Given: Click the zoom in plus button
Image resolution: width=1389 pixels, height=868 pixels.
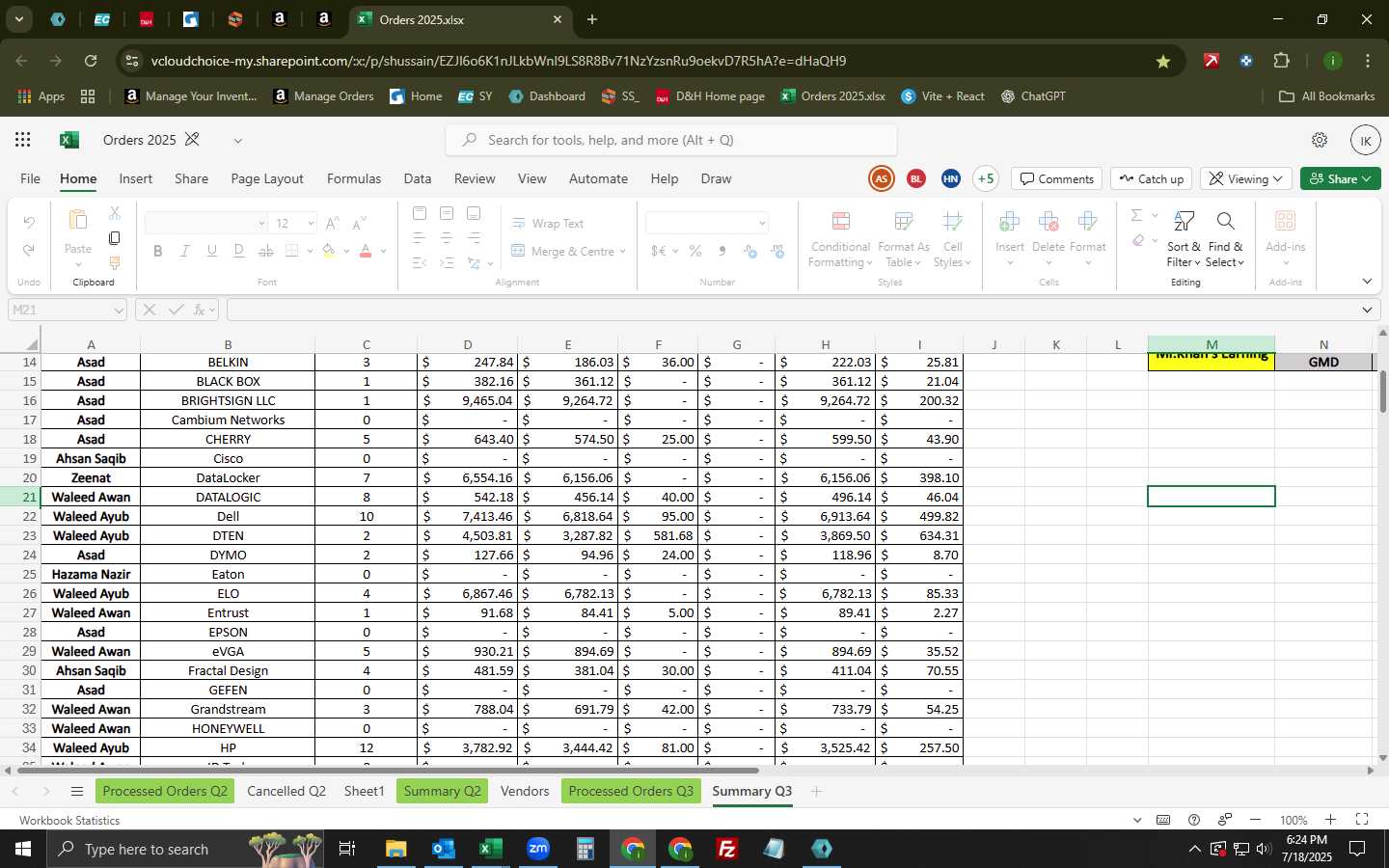Looking at the screenshot, I should point(1330,820).
